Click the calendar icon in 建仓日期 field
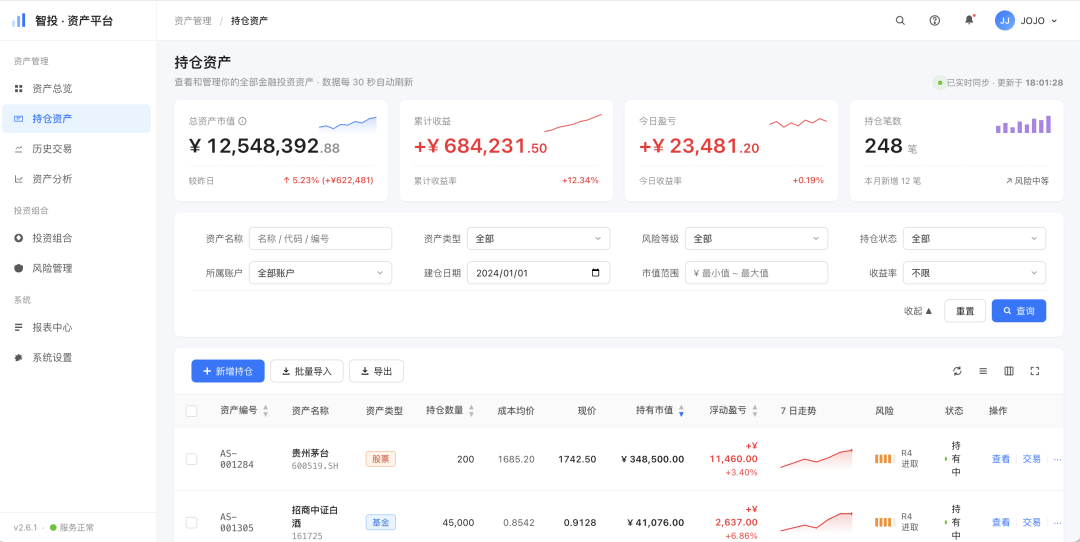1080x542 pixels. click(x=596, y=273)
